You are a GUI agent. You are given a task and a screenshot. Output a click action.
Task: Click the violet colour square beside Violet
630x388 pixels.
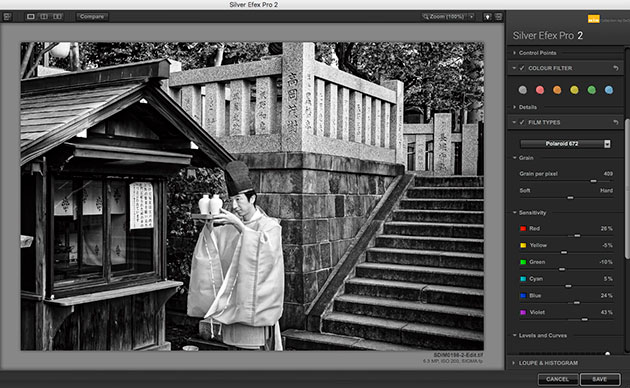pyautogui.click(x=523, y=312)
